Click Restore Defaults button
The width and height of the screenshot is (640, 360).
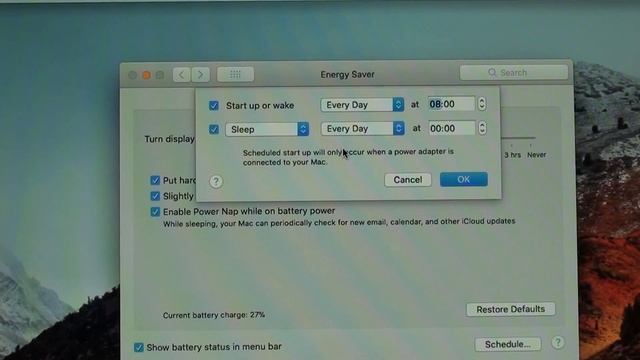(511, 309)
